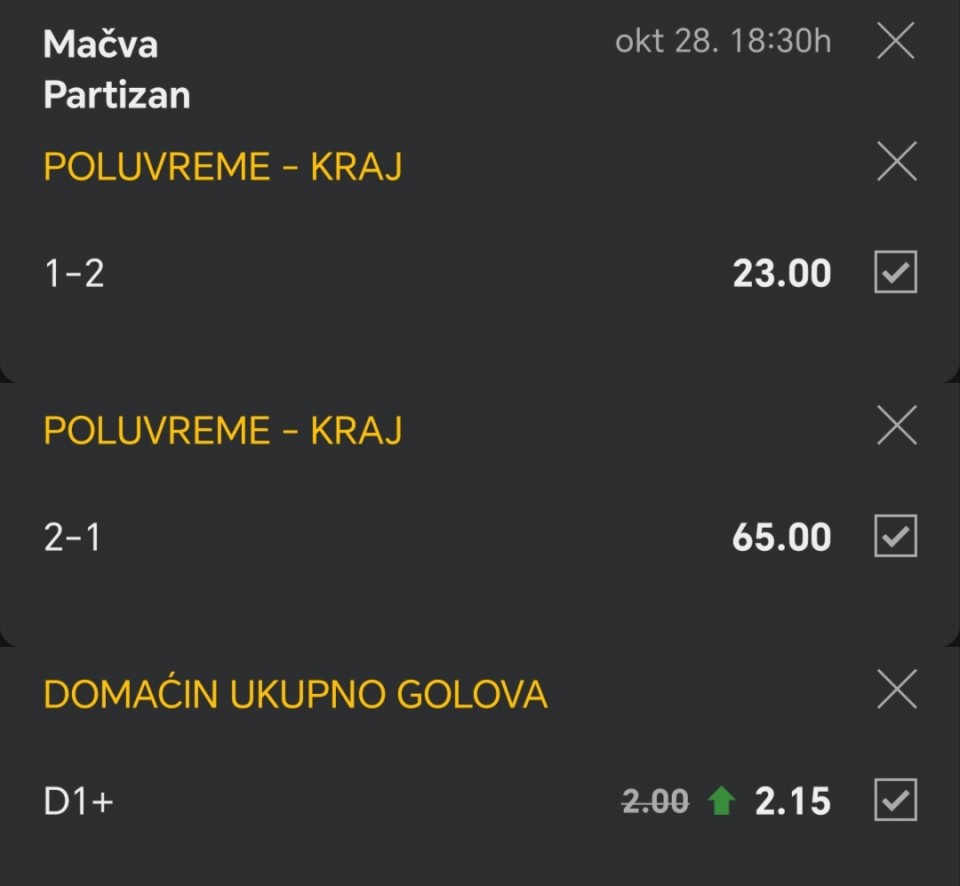
Task: Remove the Domaćin Ukupno Golova selection
Action: 896,689
